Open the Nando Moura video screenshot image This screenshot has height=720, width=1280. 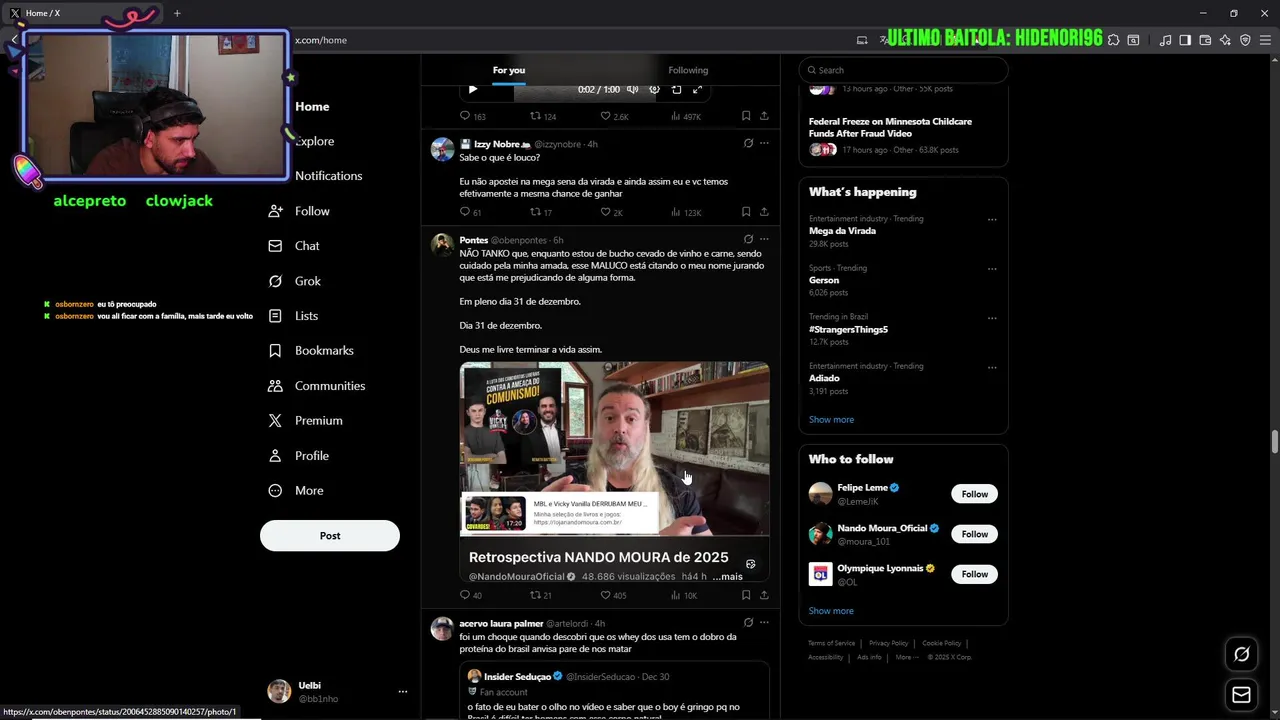[x=614, y=472]
